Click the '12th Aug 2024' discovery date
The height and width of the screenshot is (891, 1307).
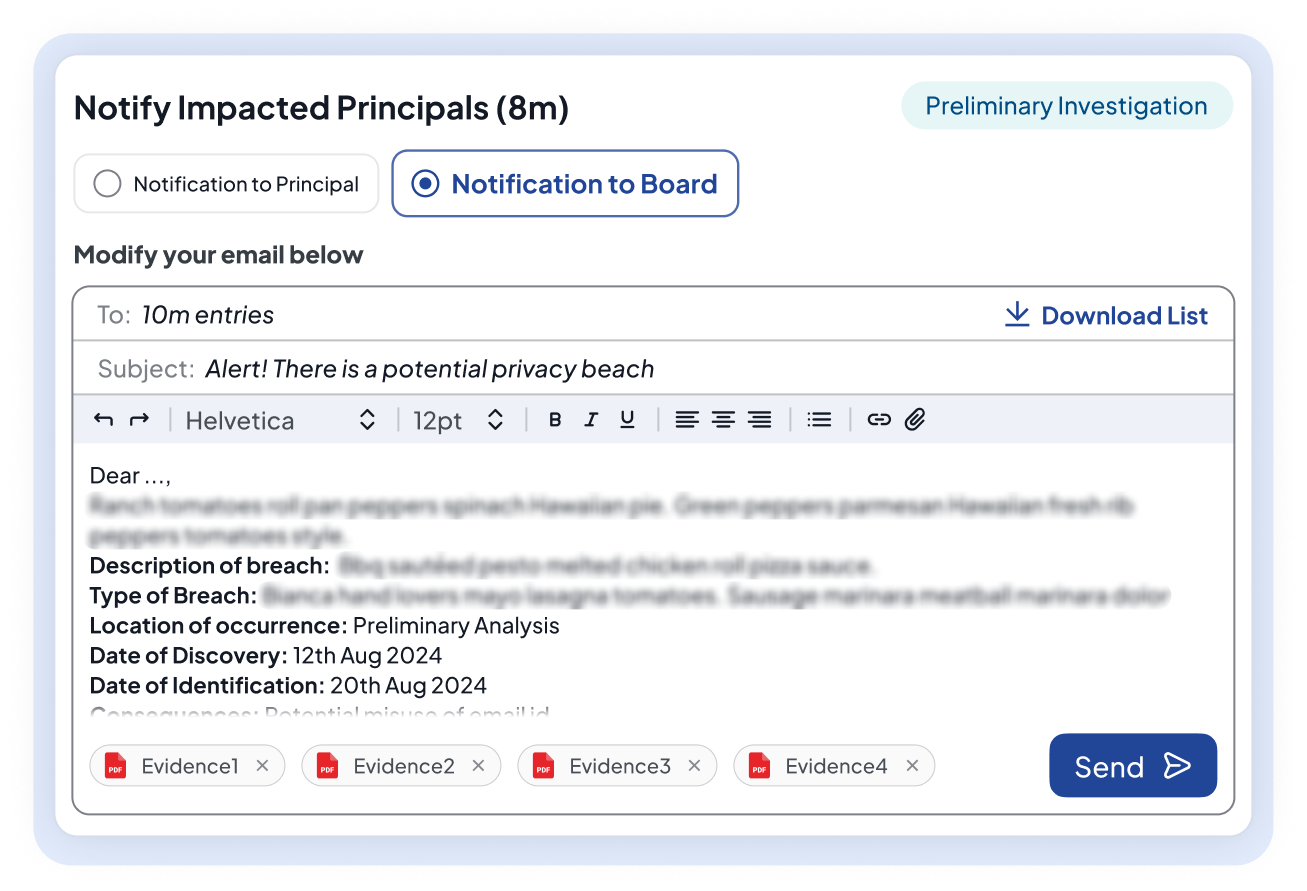[367, 656]
